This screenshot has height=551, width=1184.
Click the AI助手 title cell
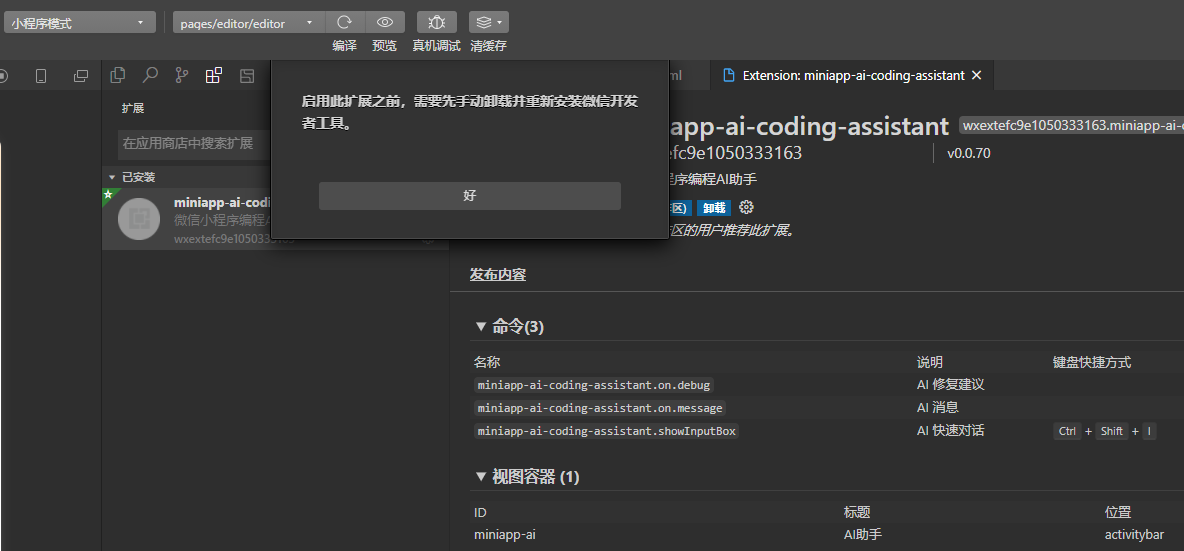click(x=862, y=535)
